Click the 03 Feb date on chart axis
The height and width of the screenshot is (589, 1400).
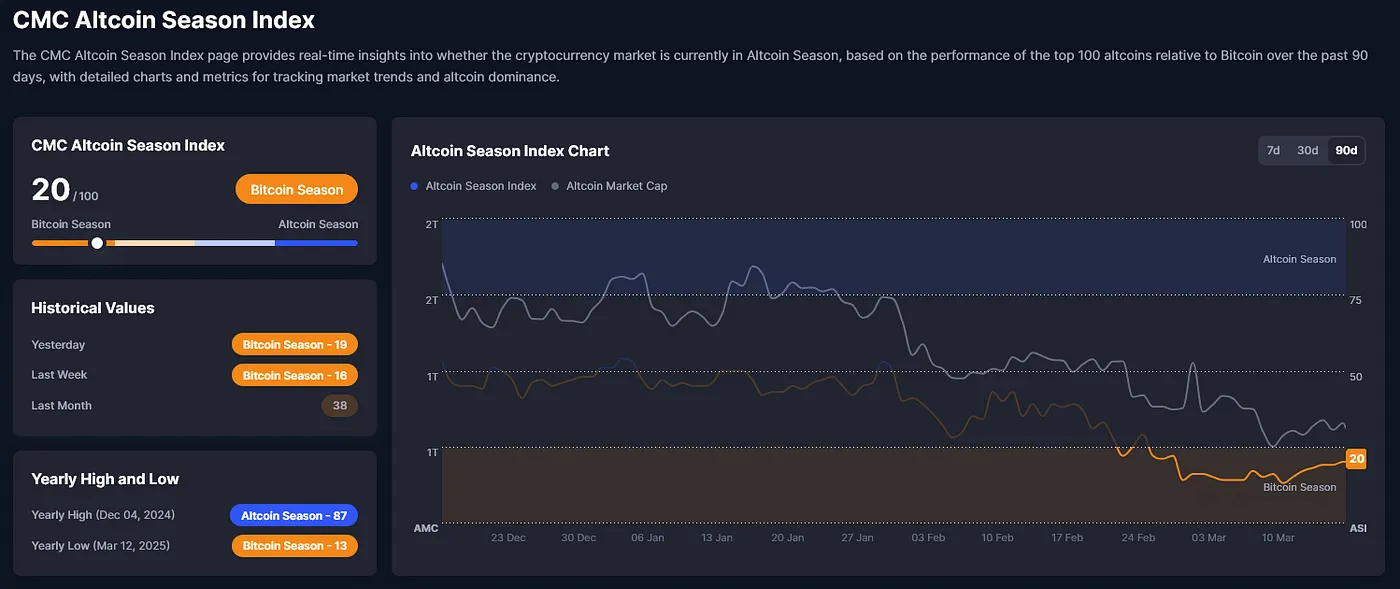pyautogui.click(x=928, y=537)
